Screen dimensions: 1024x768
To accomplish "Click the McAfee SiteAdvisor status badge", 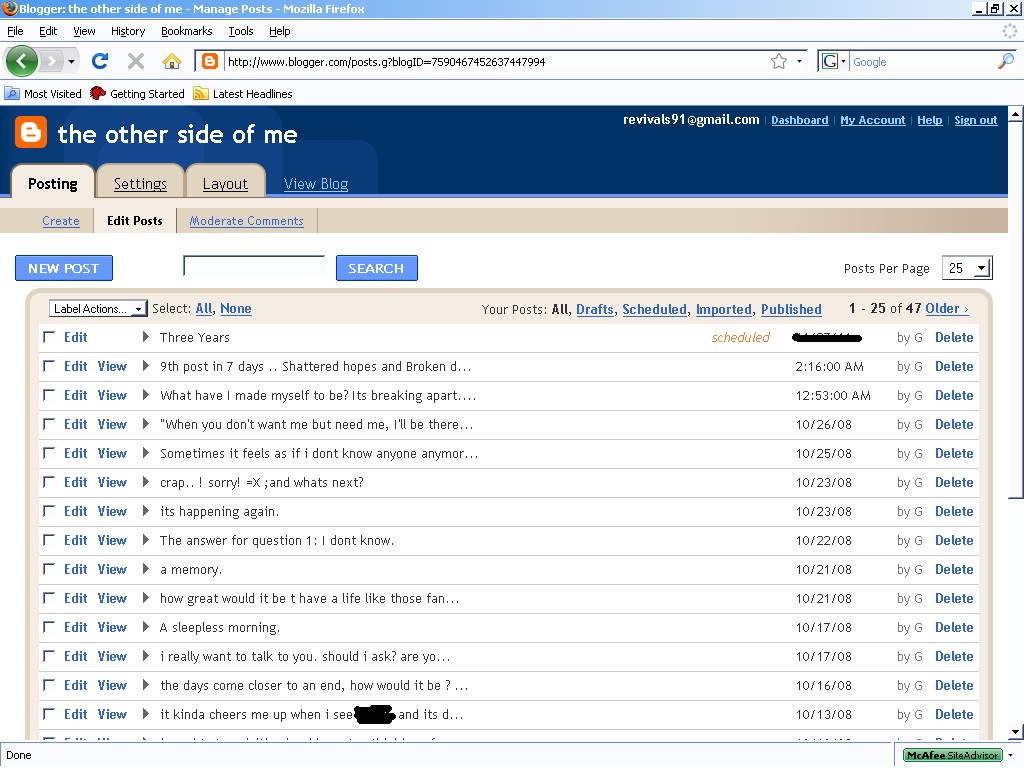I will [953, 756].
